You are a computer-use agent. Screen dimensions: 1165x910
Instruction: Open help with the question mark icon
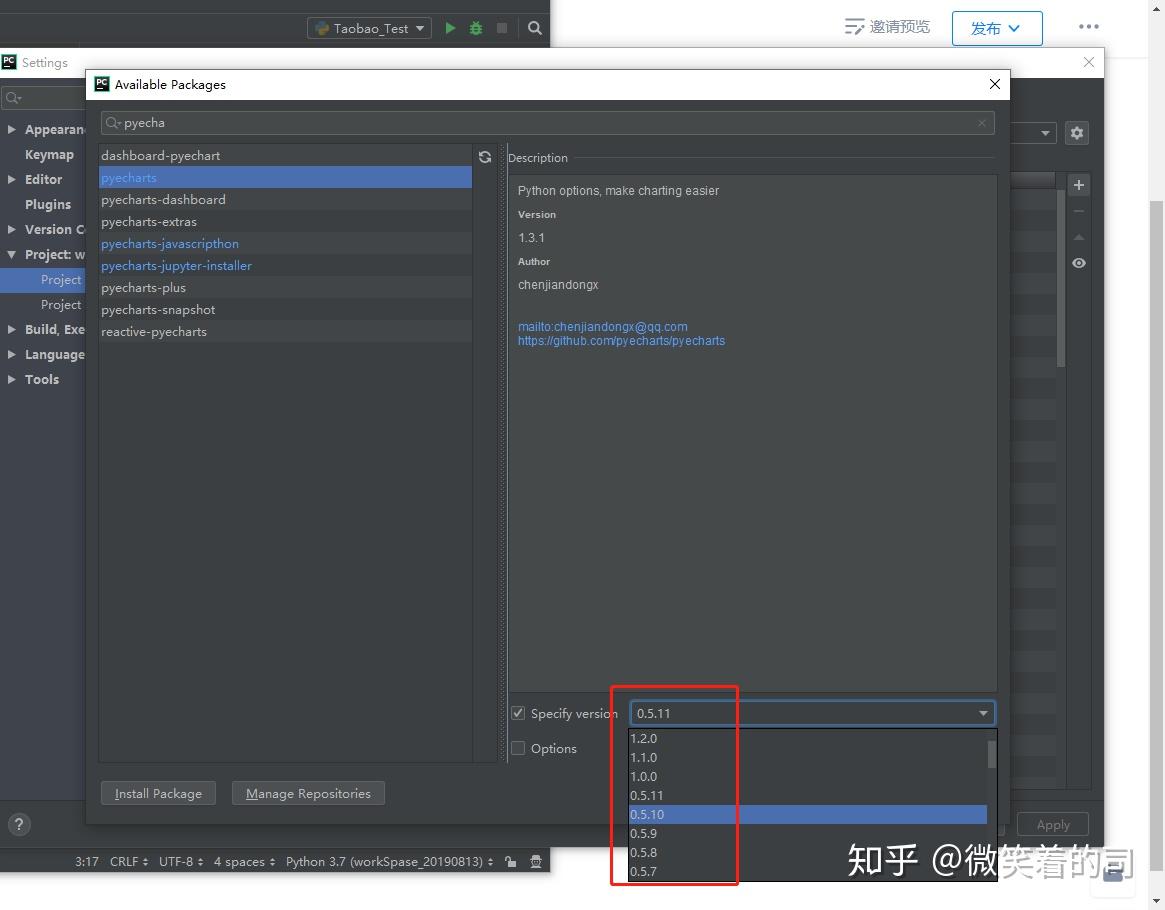coord(19,825)
